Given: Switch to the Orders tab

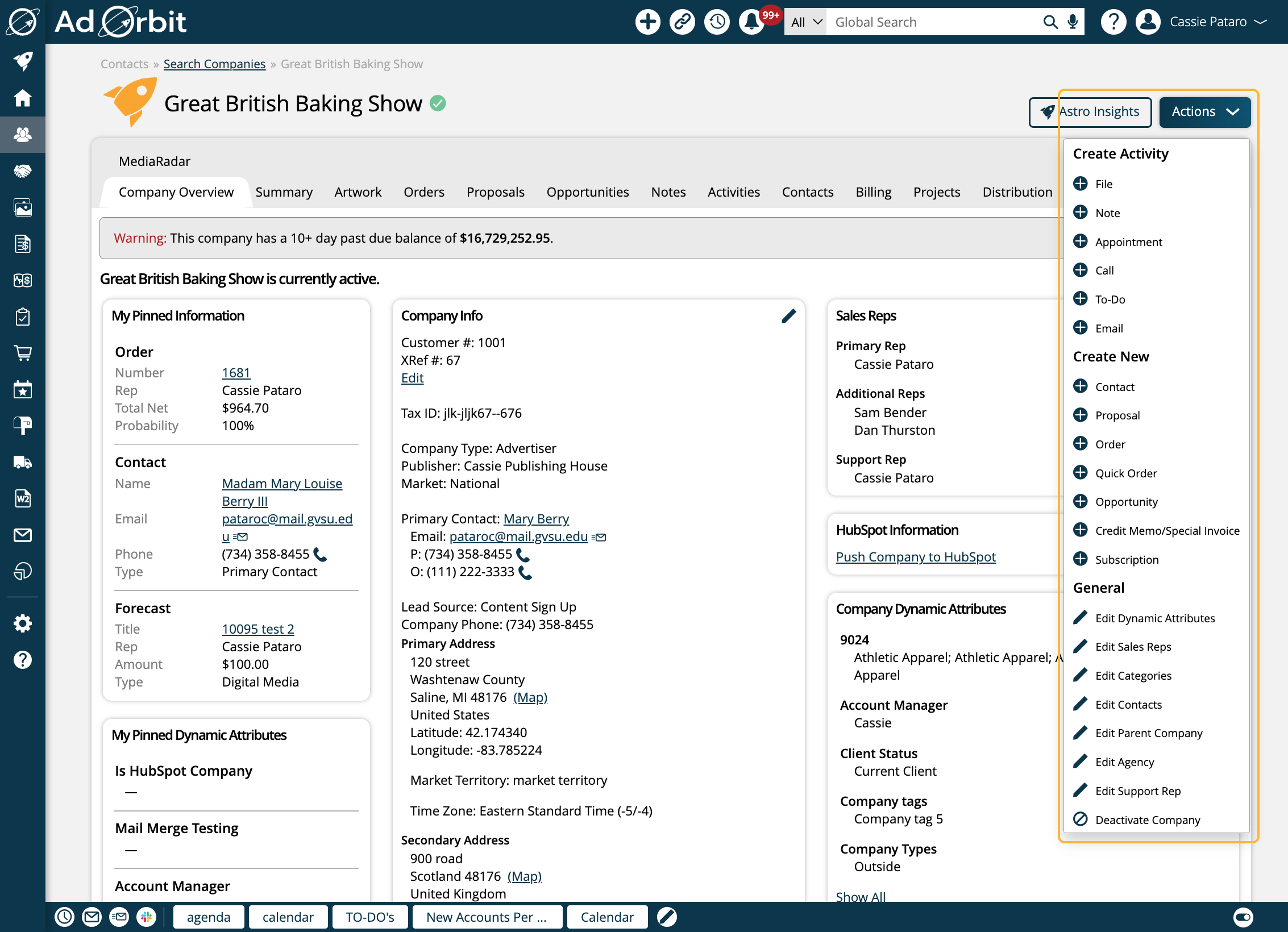Looking at the screenshot, I should [x=424, y=192].
